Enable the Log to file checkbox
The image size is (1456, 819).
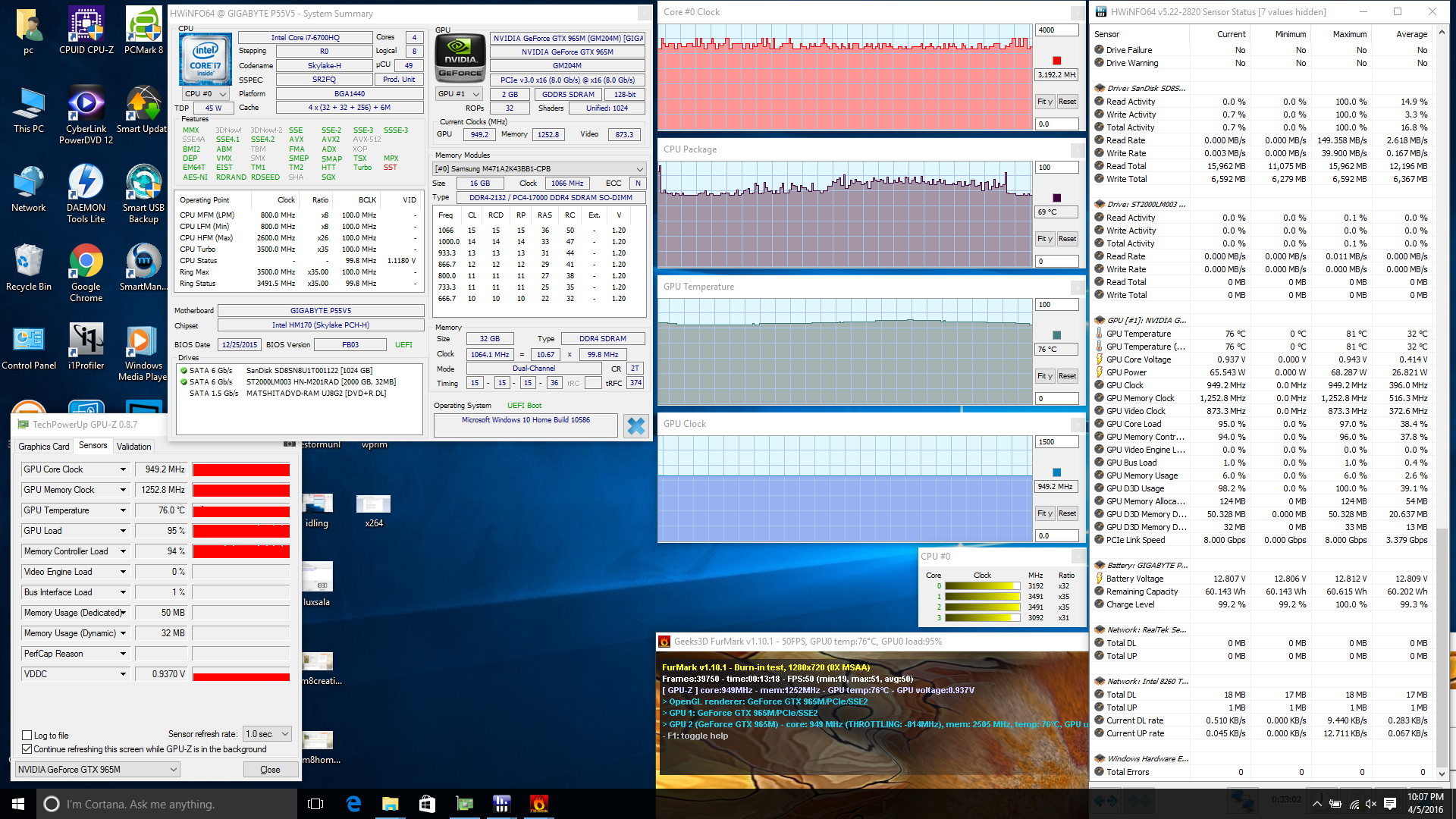tap(27, 735)
